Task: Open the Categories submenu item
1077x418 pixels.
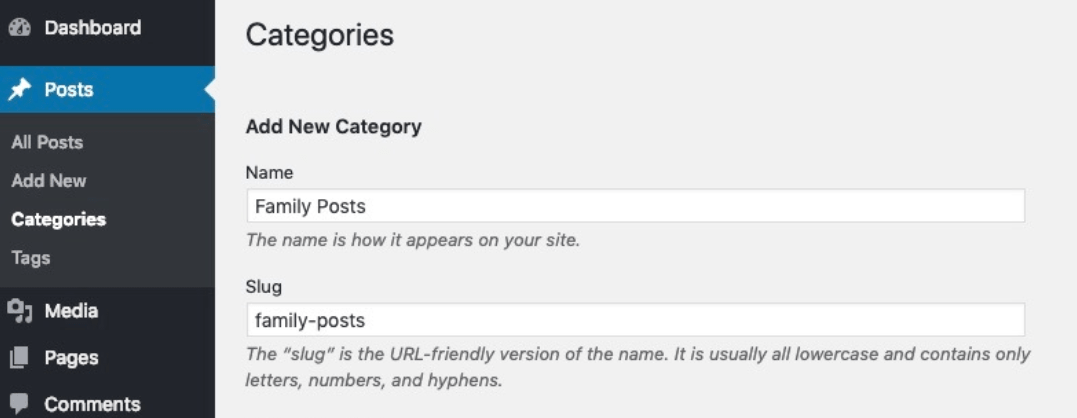Action: pos(58,219)
